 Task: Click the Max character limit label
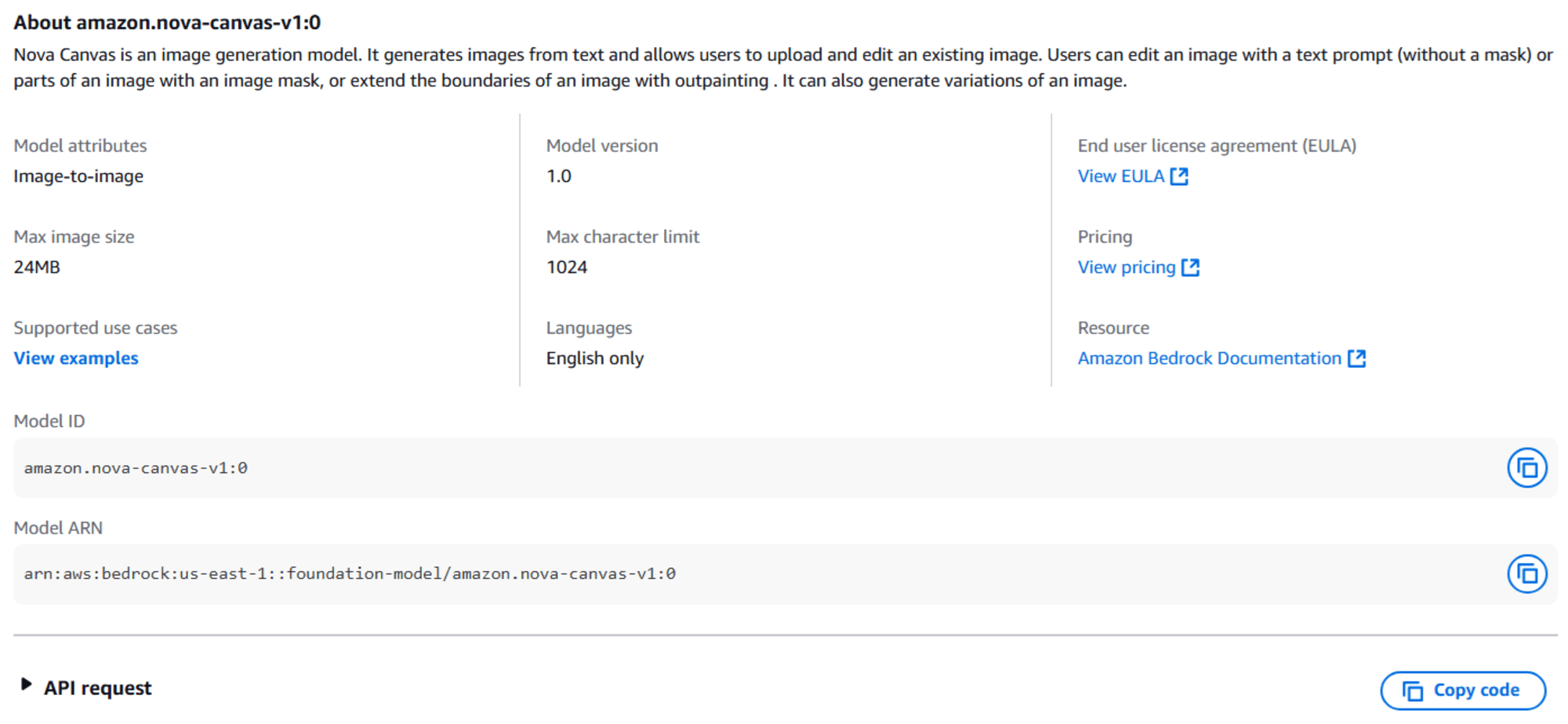[622, 237]
